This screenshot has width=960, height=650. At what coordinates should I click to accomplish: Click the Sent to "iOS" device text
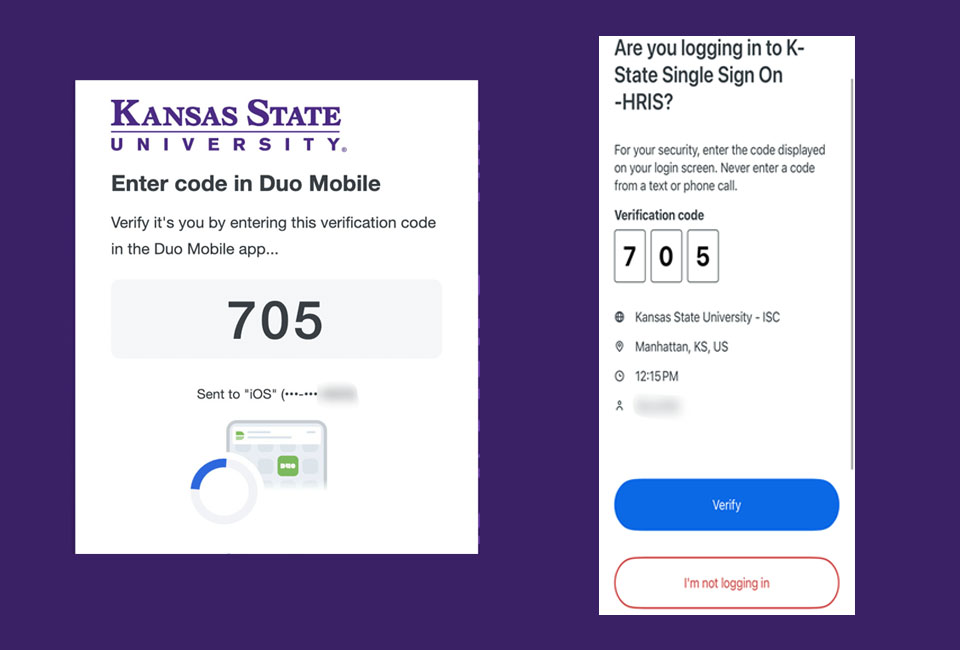coord(276,394)
